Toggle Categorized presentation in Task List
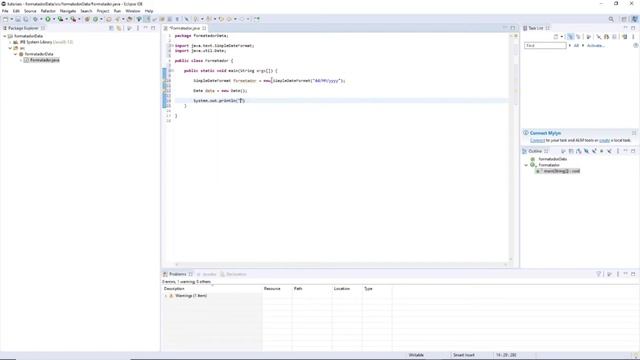Viewport: 640px width, 360px height. (x=570, y=37)
